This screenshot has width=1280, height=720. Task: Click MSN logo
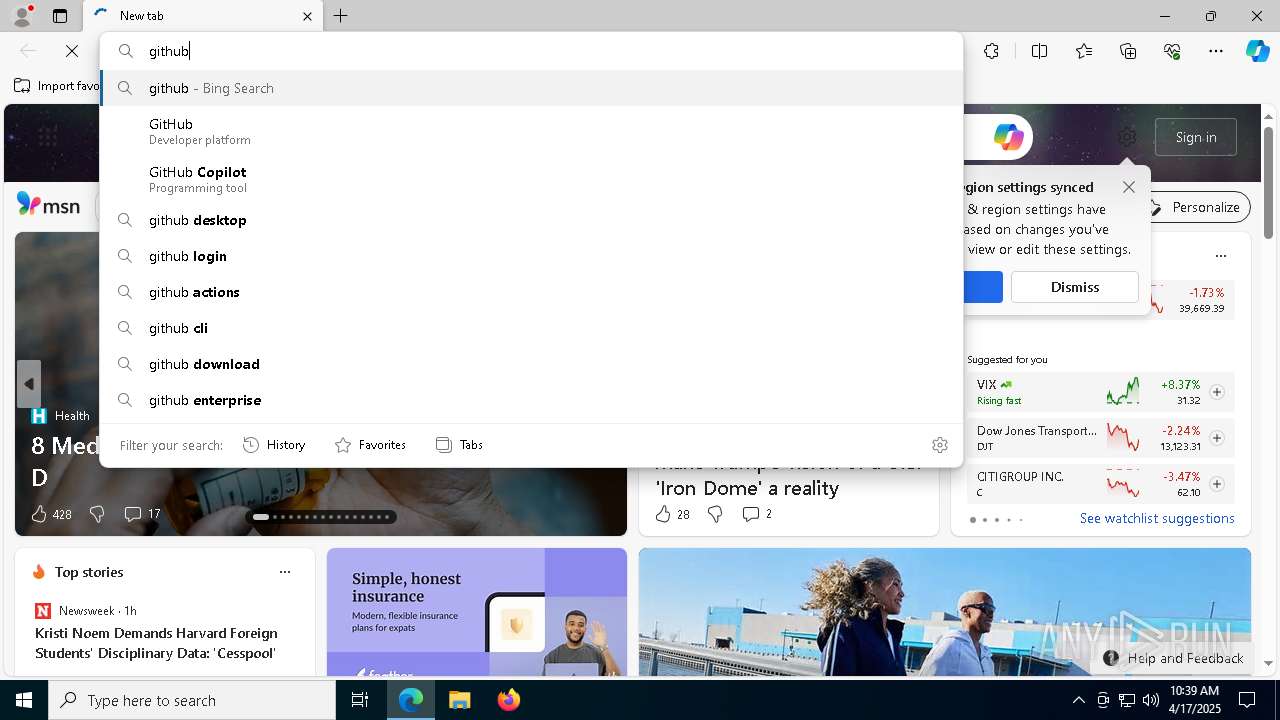pyautogui.click(x=48, y=205)
